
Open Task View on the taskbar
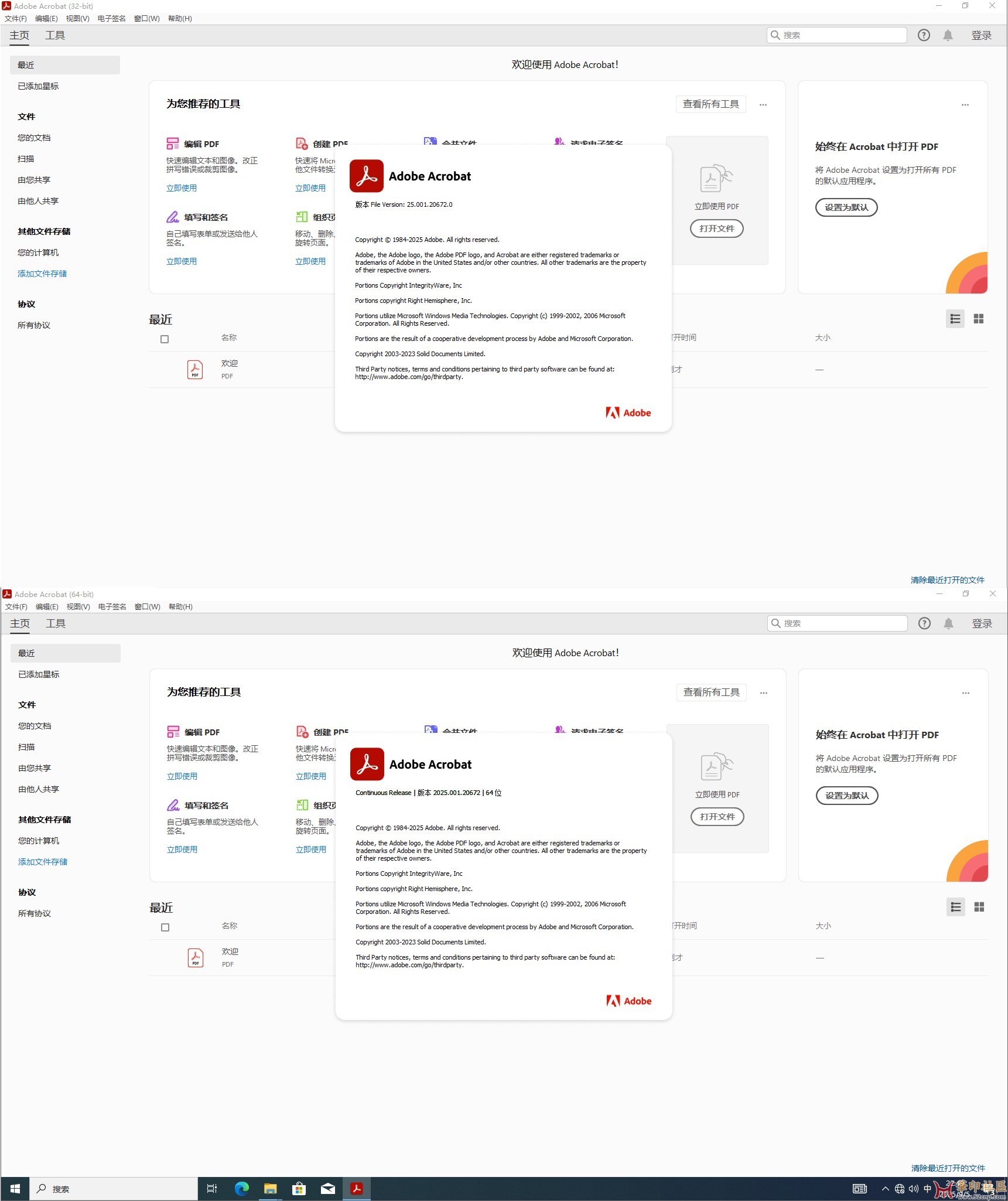click(212, 1189)
